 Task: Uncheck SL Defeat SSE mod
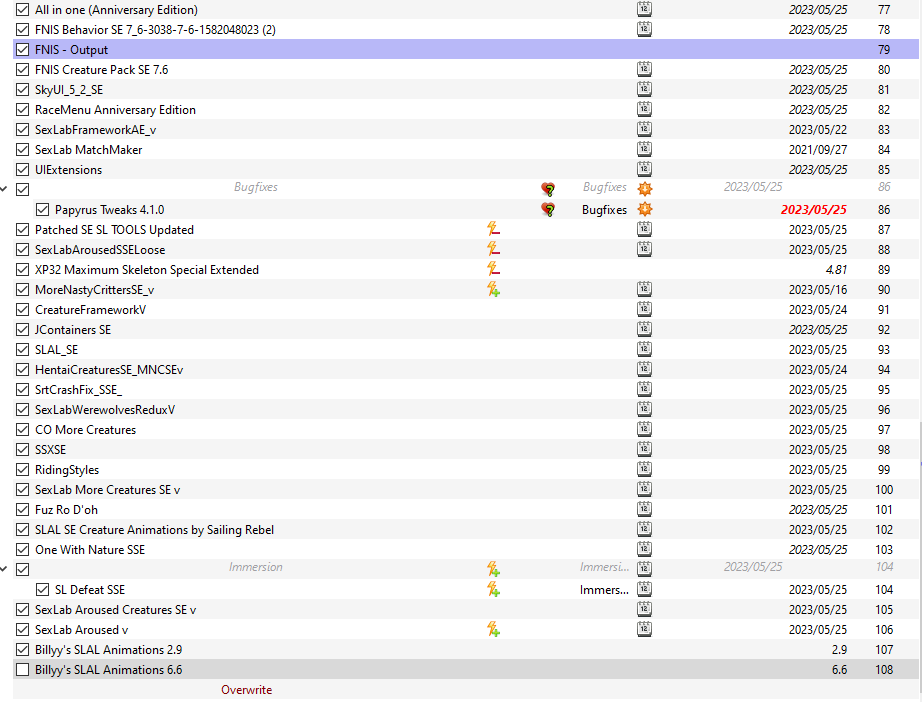tap(42, 589)
